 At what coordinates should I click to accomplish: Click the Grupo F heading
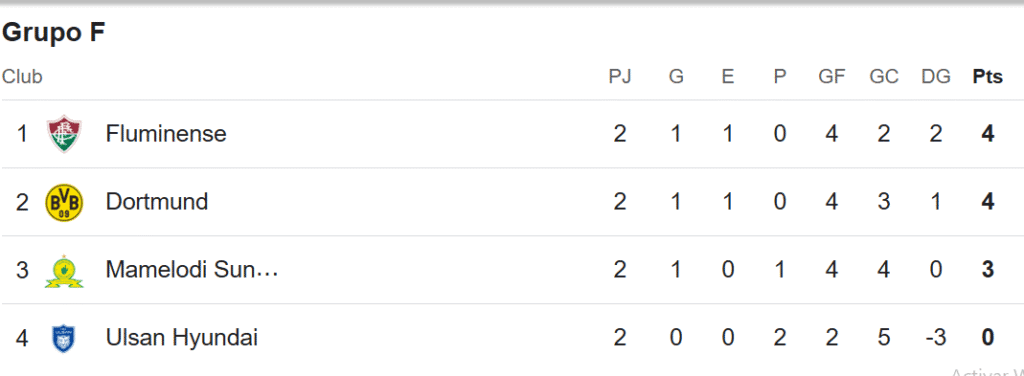tap(53, 33)
